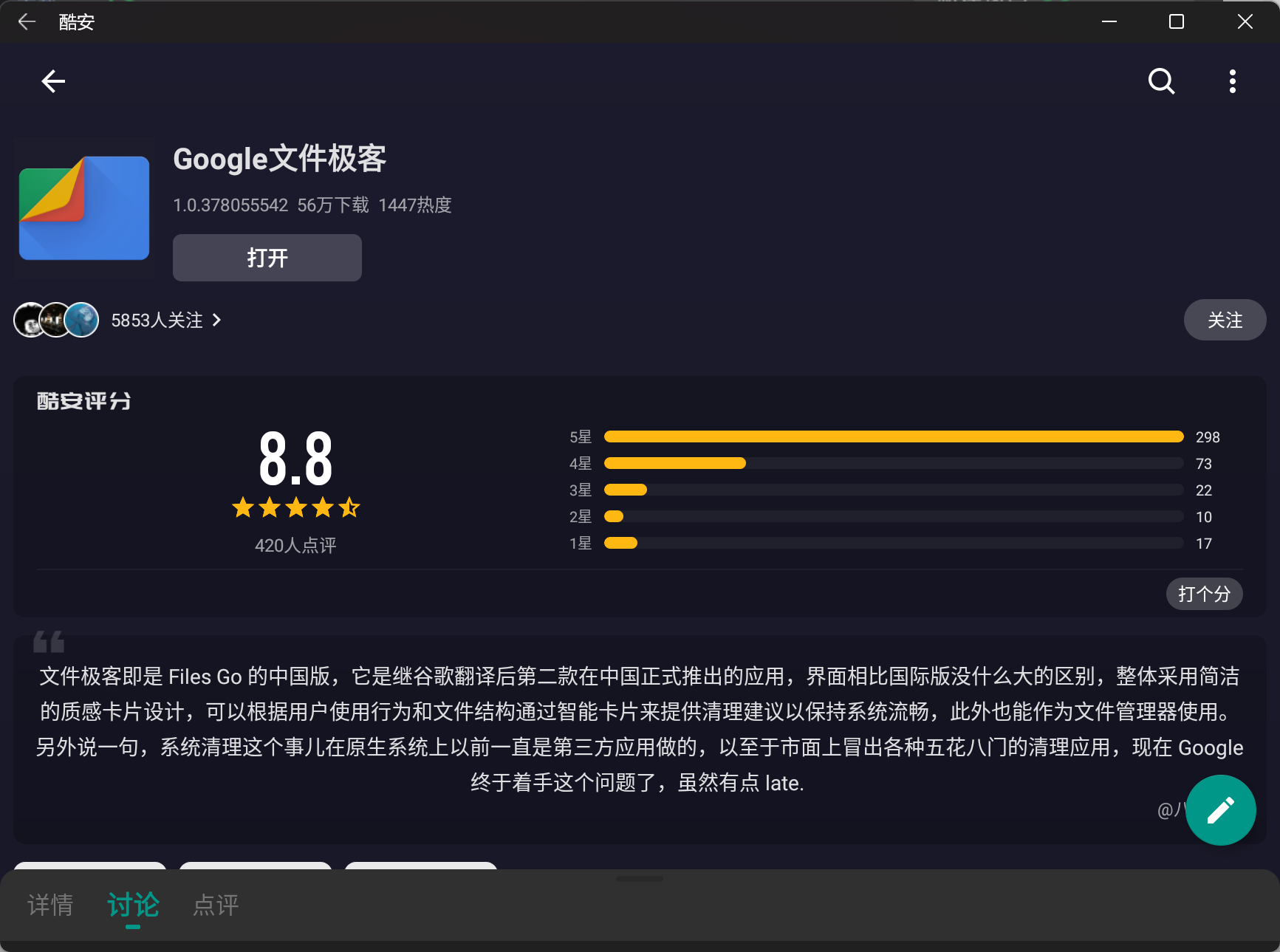Open the 点评 tab
This screenshot has height=952, width=1280.
click(x=216, y=905)
